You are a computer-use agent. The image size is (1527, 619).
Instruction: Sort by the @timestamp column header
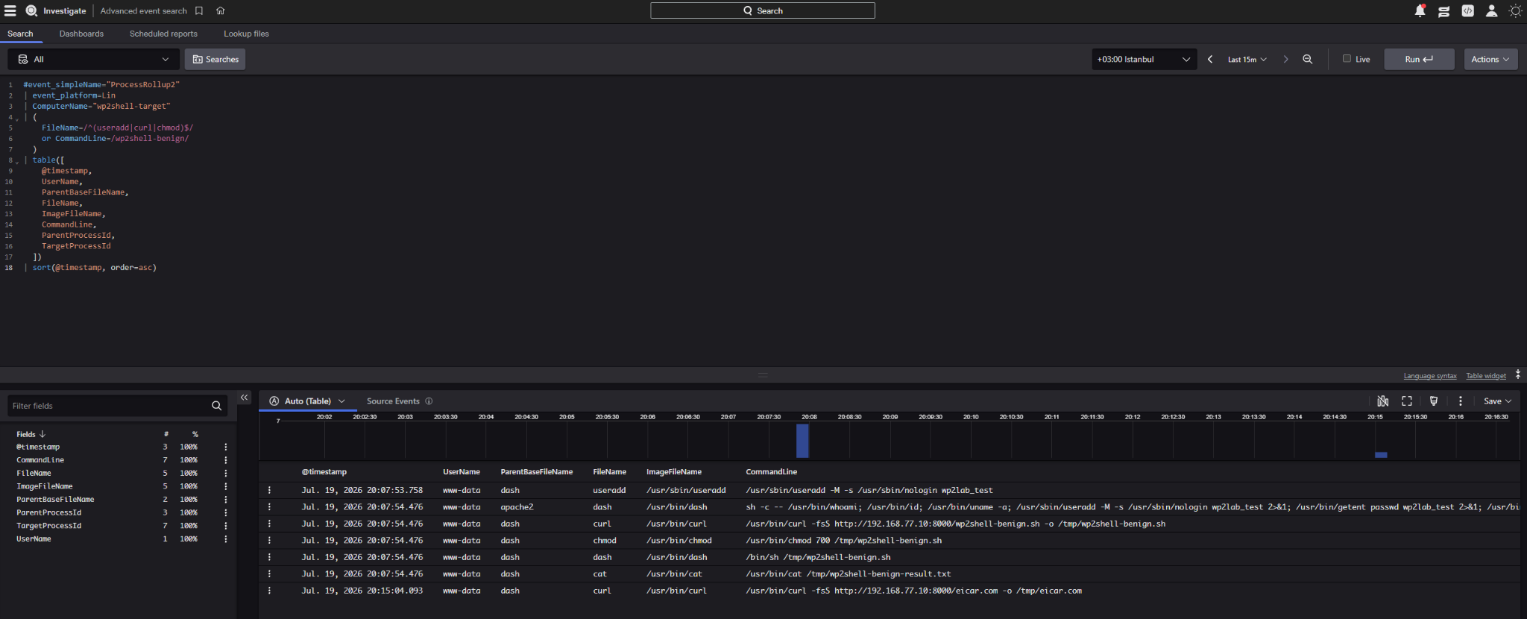pyautogui.click(x=324, y=471)
